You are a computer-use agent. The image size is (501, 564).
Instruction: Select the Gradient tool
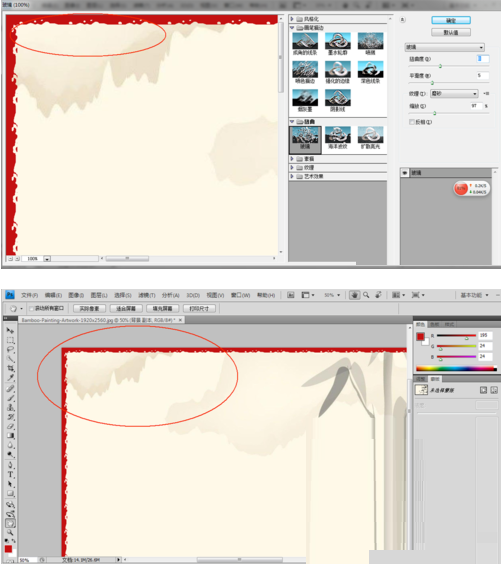[x=10, y=436]
